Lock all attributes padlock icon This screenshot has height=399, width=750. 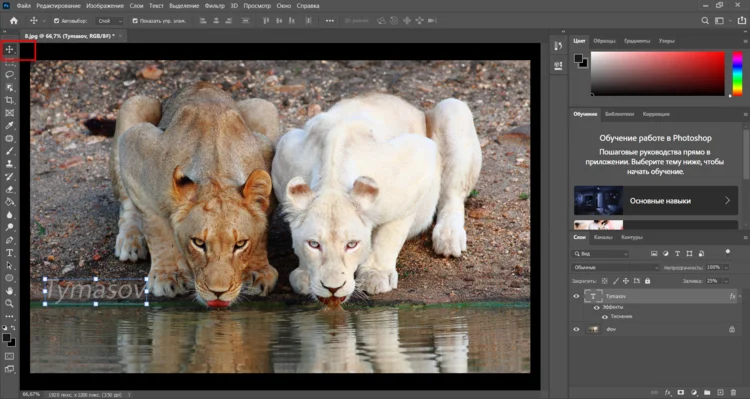point(647,281)
